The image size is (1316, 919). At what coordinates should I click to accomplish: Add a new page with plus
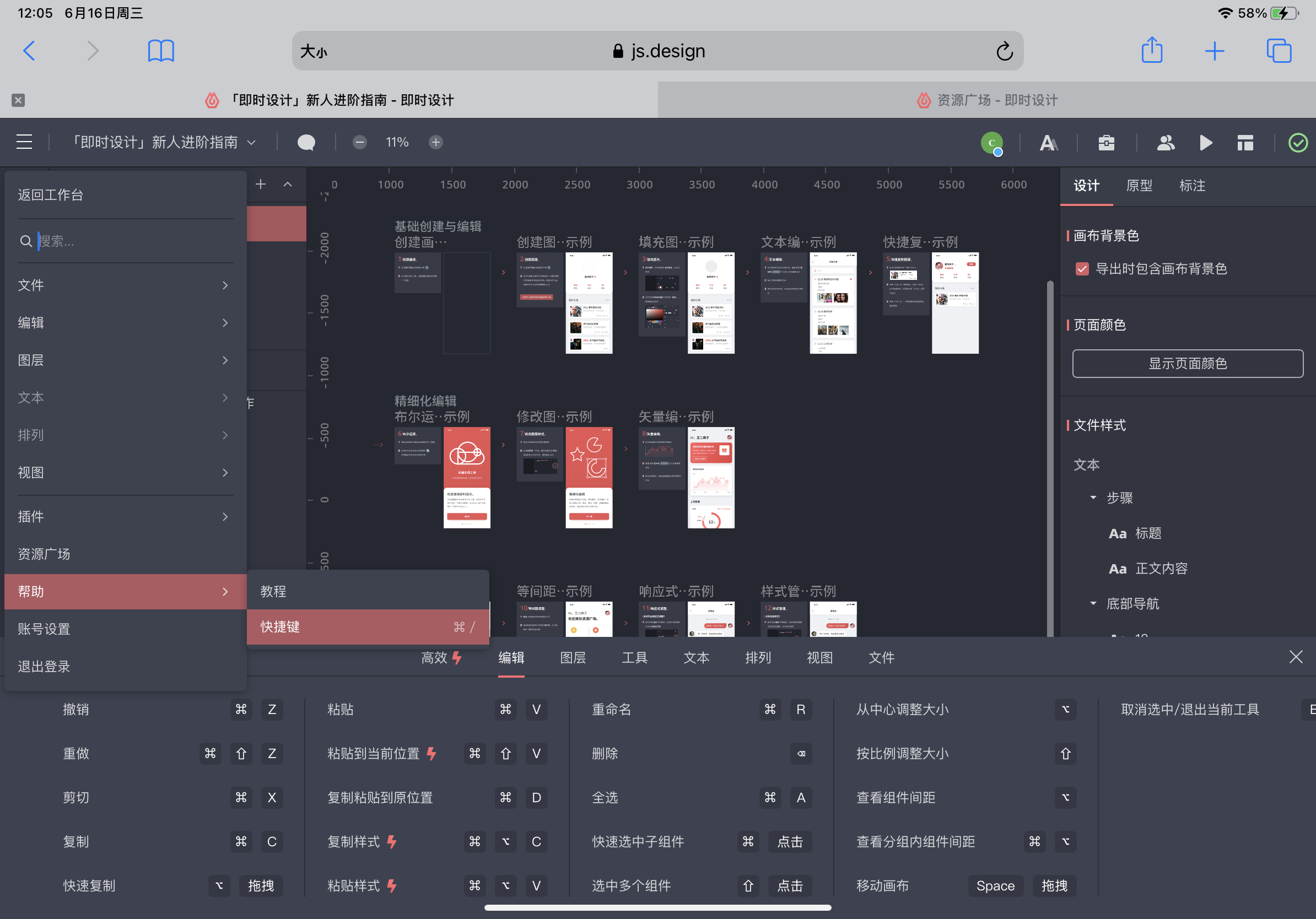[x=261, y=184]
